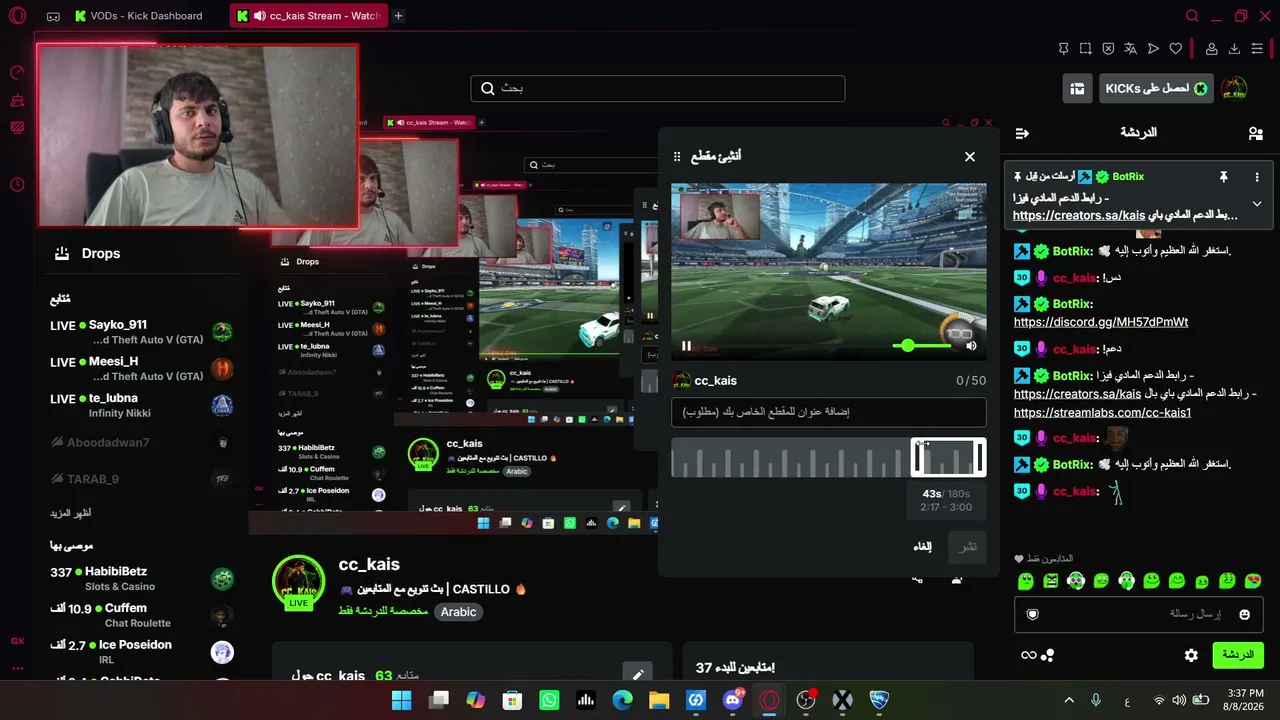Open Ice Poseidon recommended channel

click(x=142, y=652)
